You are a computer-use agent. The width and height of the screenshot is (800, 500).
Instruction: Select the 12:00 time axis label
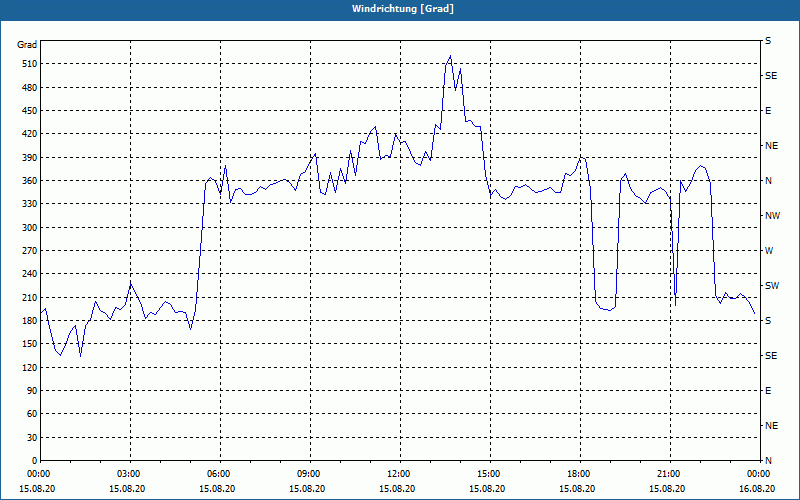tap(400, 474)
